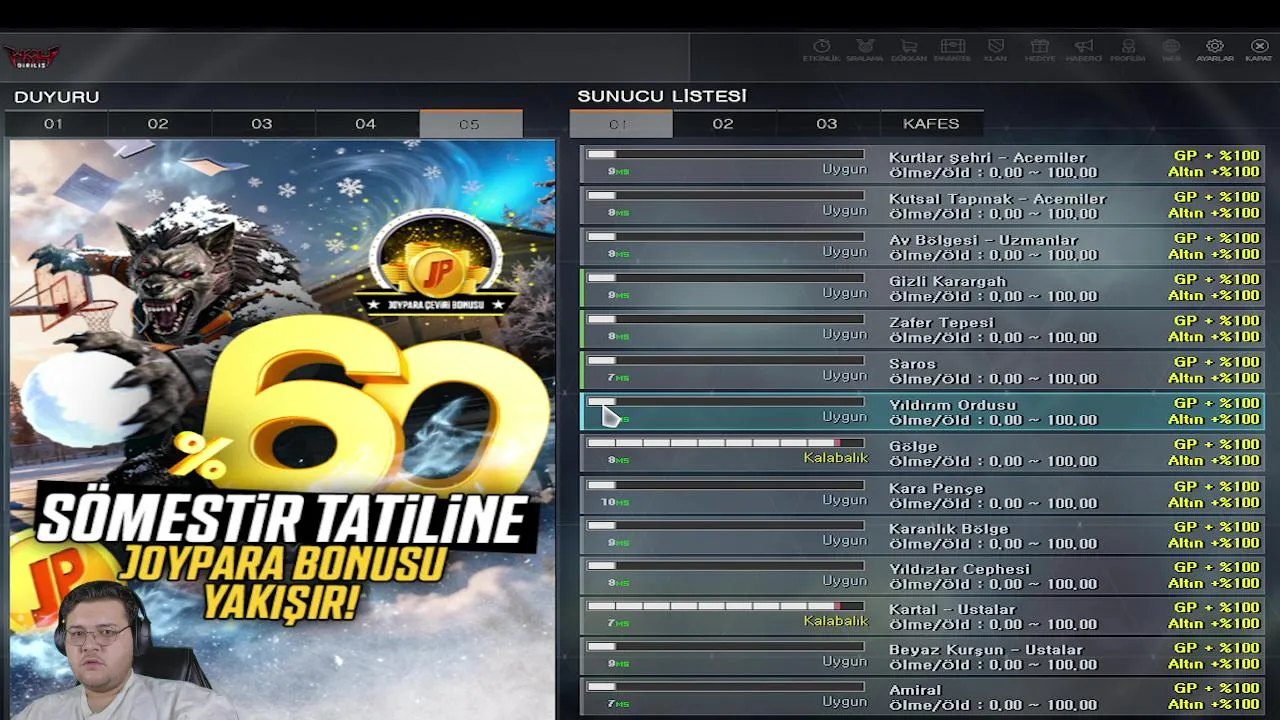The image size is (1280, 720).
Task: Click GP bonus text on Zafer Tepesi row
Action: tap(1217, 321)
